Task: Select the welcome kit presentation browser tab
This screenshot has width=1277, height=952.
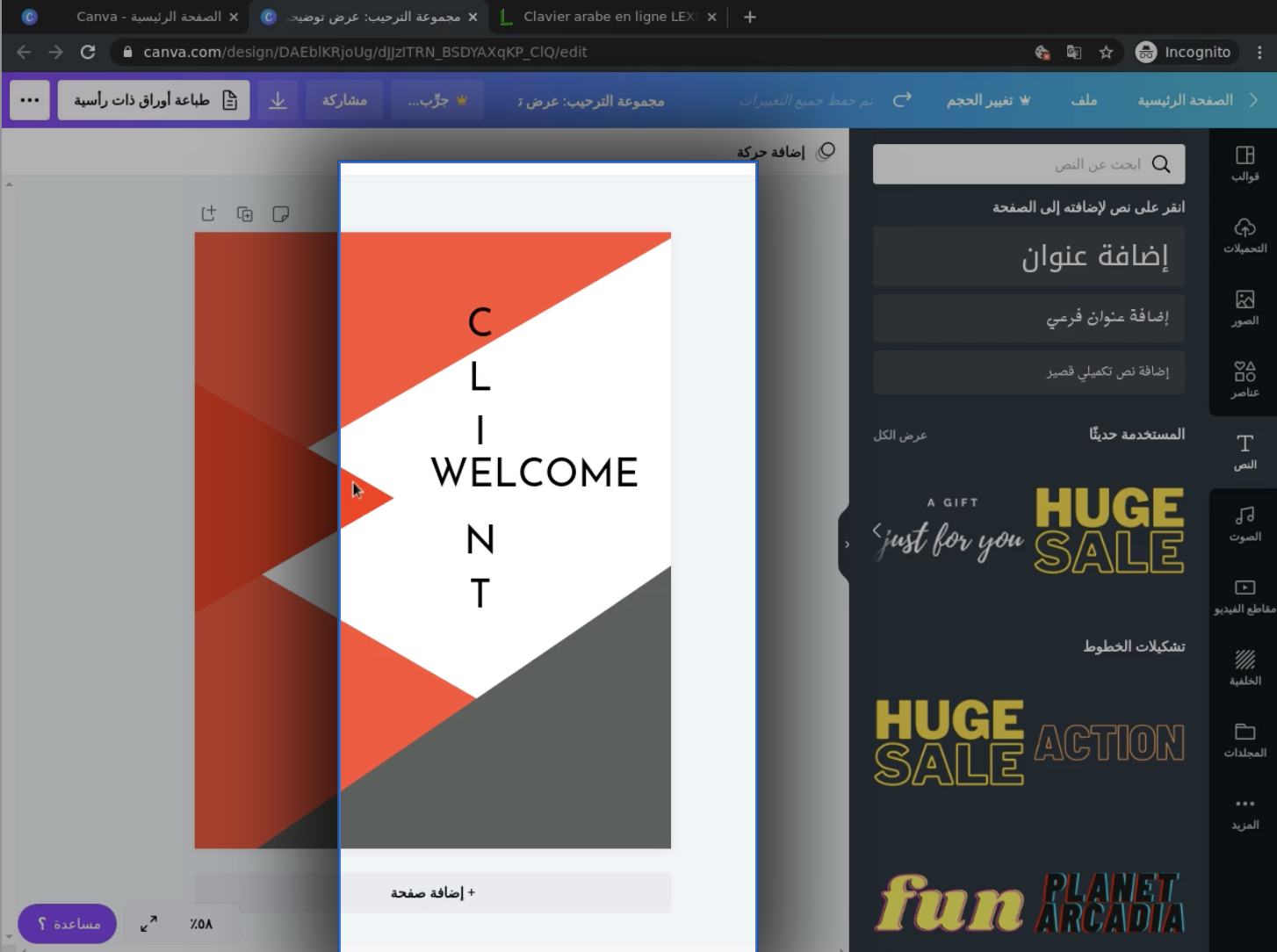Action: (x=369, y=17)
